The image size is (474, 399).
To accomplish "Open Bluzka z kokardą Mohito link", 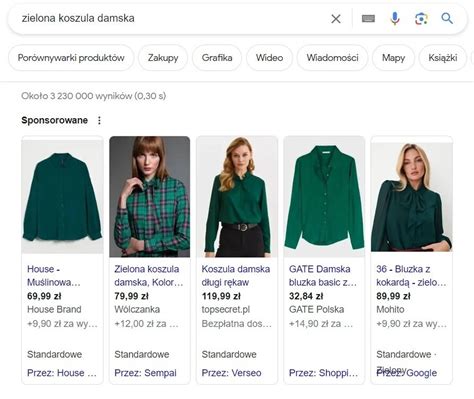I will 411,276.
